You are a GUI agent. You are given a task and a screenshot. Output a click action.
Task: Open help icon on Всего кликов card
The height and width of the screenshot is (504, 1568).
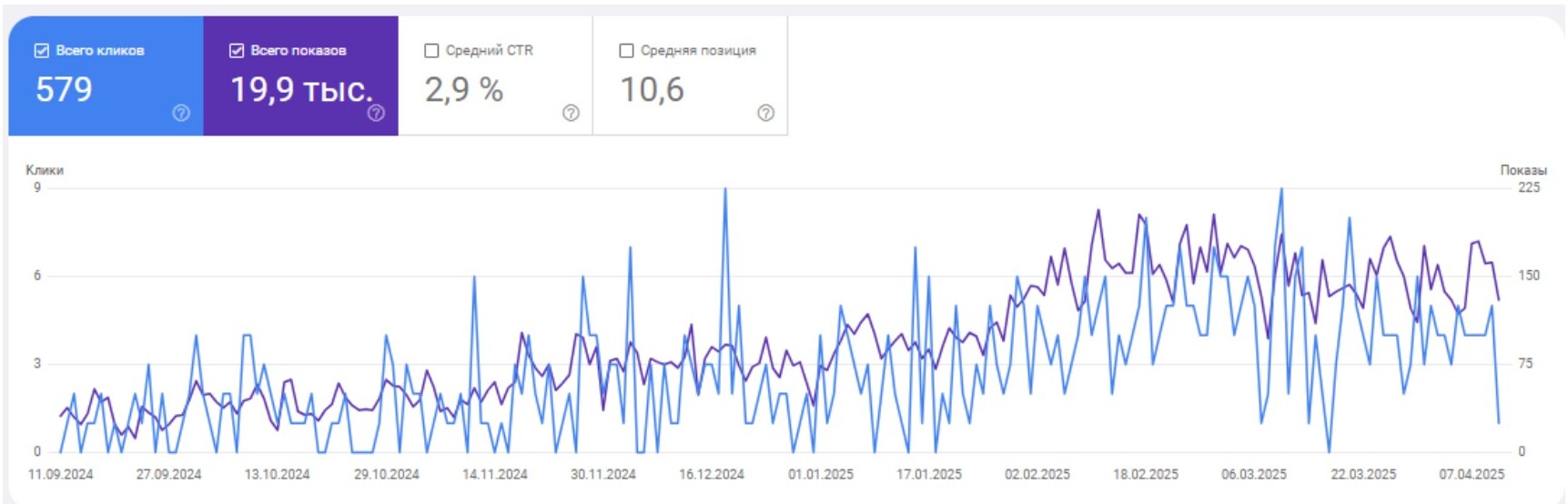(x=181, y=113)
